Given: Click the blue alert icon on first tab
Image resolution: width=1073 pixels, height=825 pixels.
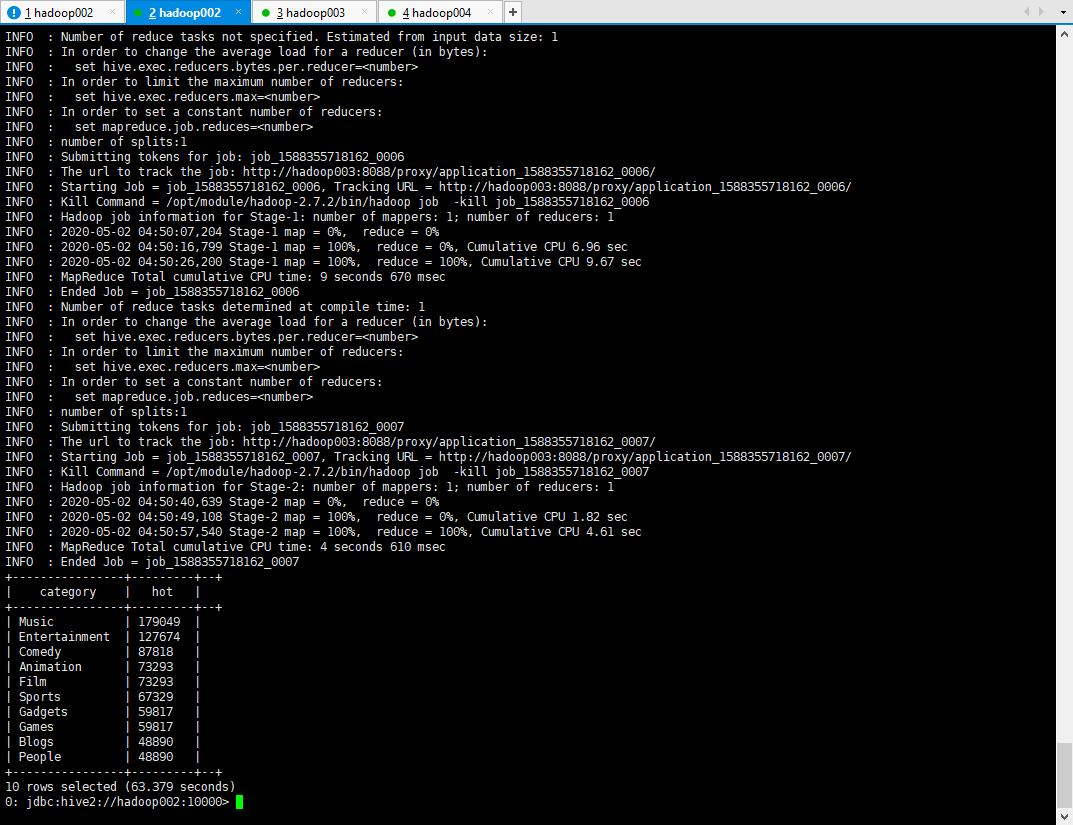Looking at the screenshot, I should click(14, 12).
